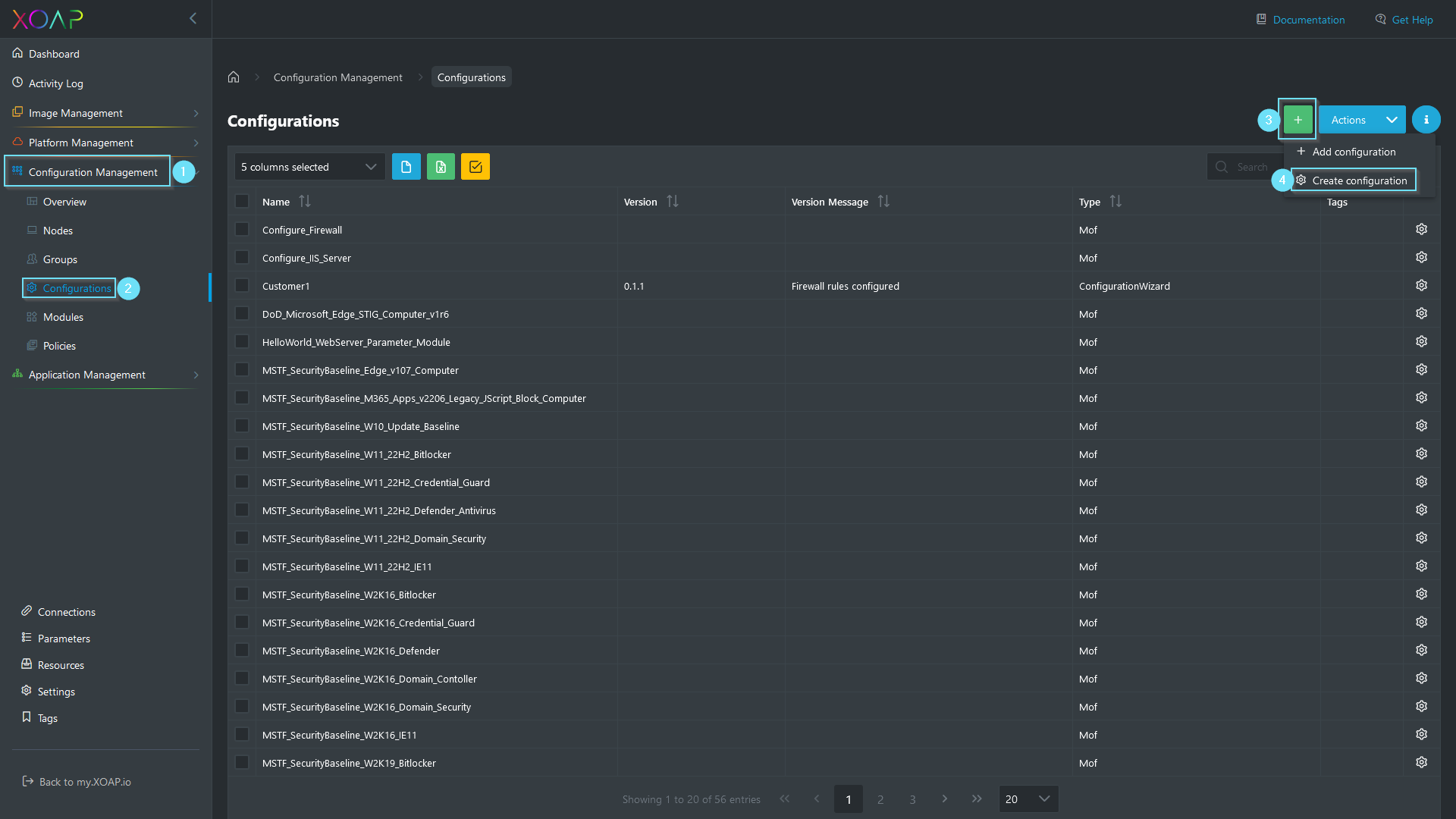Toggle the select-all header checkbox
The image size is (1456, 819).
click(242, 201)
